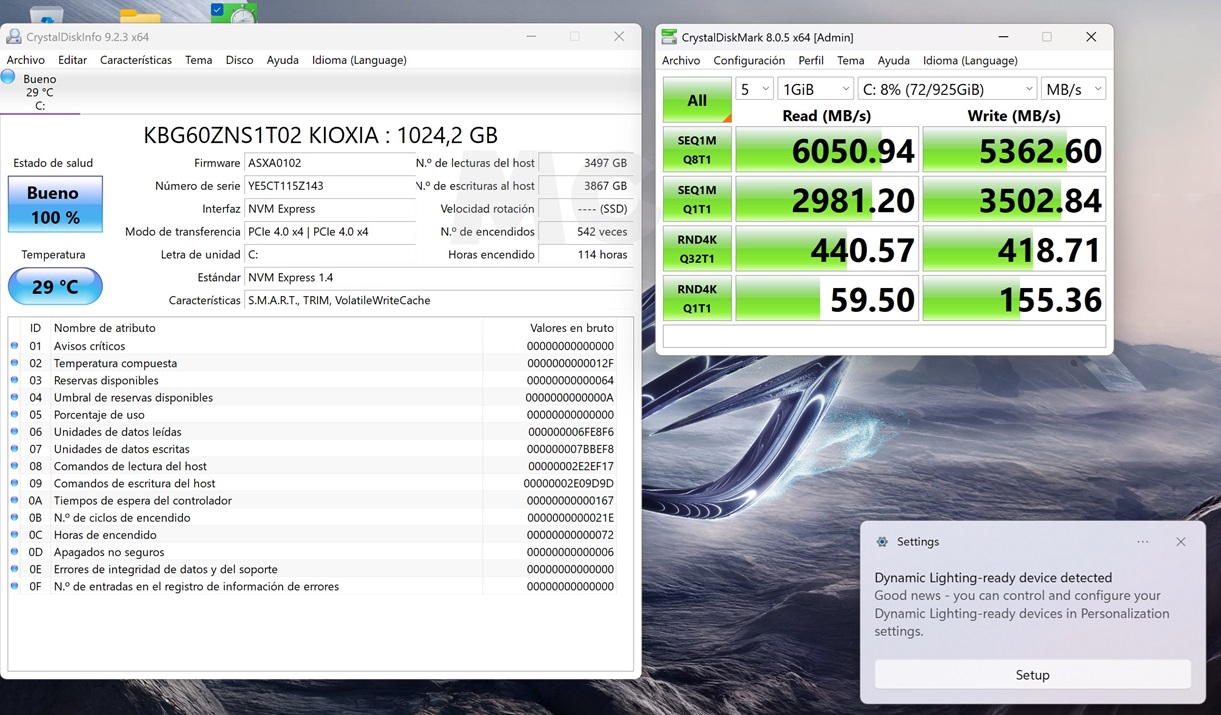Viewport: 1221px width, 715px height.
Task: Dismiss the Dynamic Lighting notification with X
Action: click(1180, 542)
